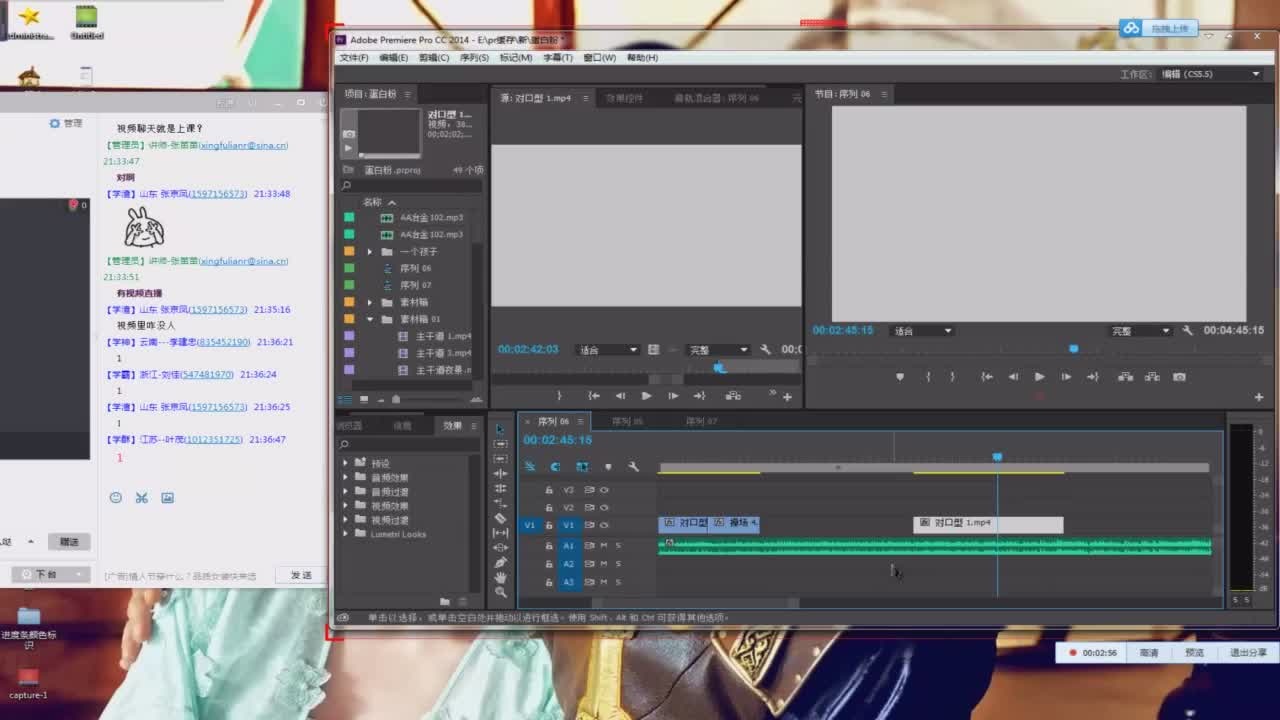Play the Source monitor clip
Screen dimensions: 1280x720
[x=646, y=396]
